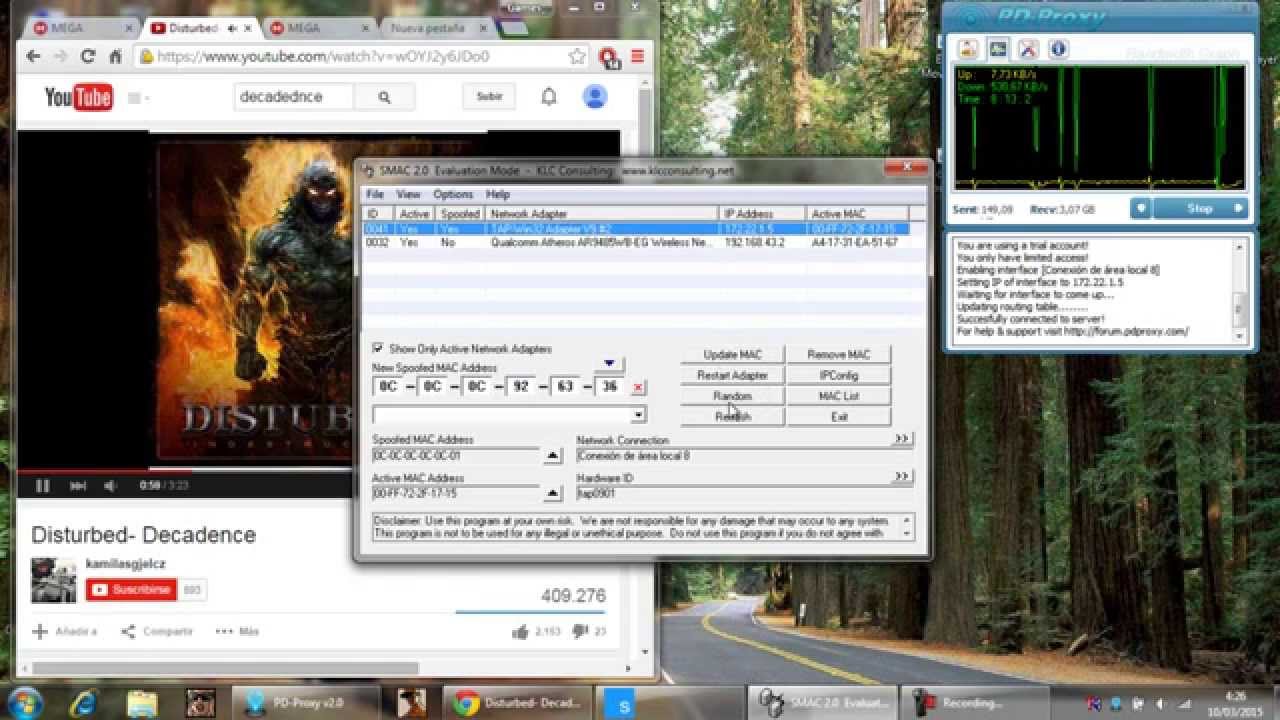1280x720 pixels.
Task: Open the Windows Start button
Action: coord(24,702)
